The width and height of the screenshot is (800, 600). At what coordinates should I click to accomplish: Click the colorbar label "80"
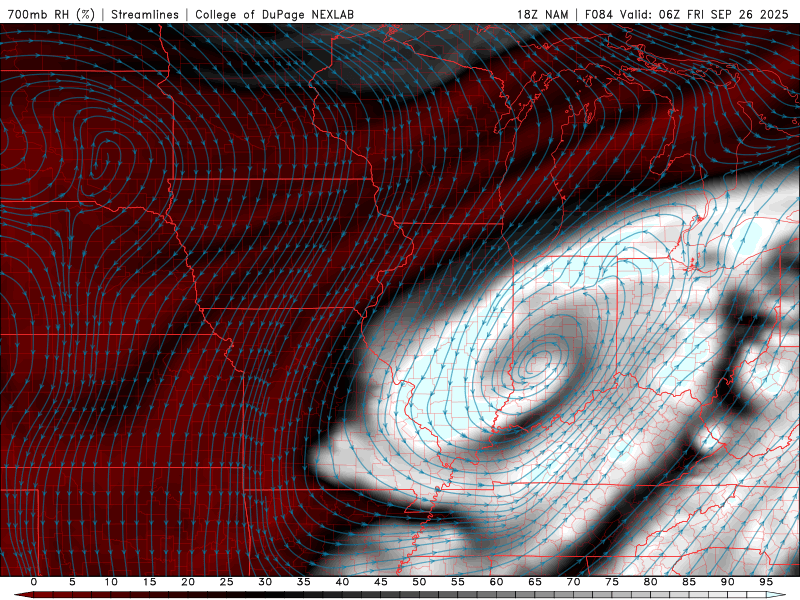650,582
